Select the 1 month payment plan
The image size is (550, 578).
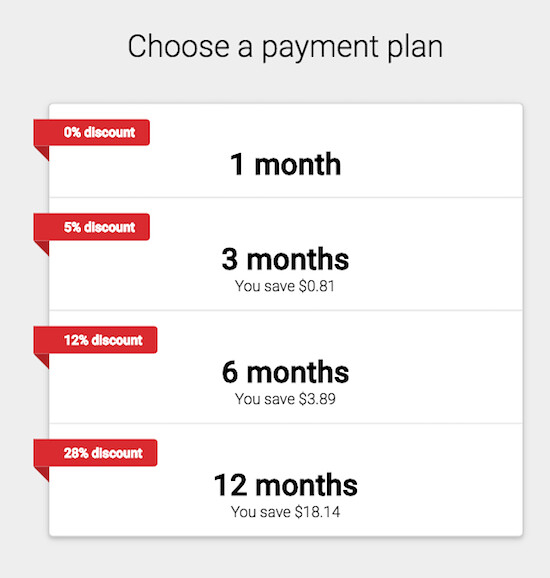click(x=286, y=151)
